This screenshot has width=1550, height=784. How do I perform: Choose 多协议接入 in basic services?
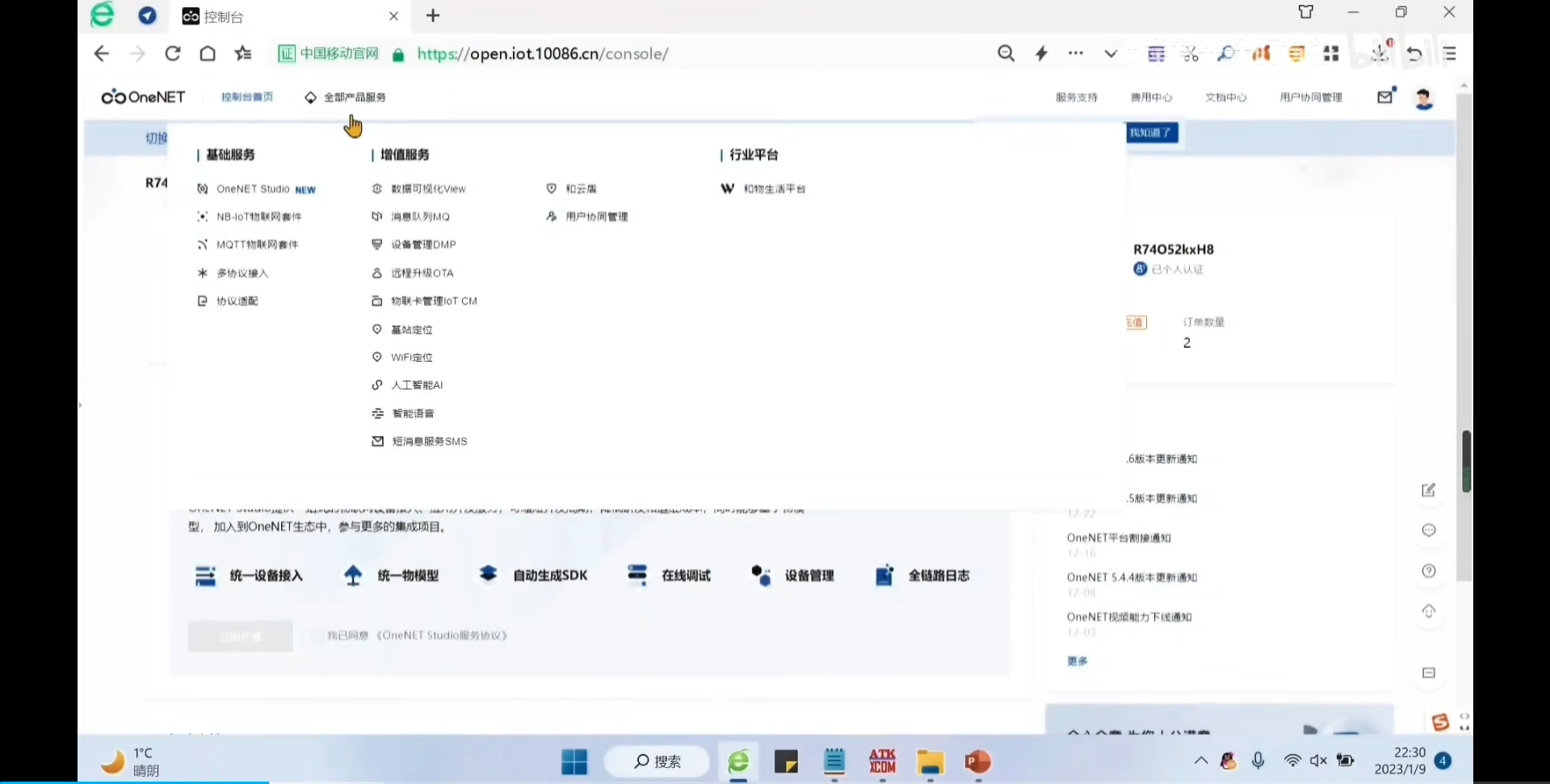(233, 273)
